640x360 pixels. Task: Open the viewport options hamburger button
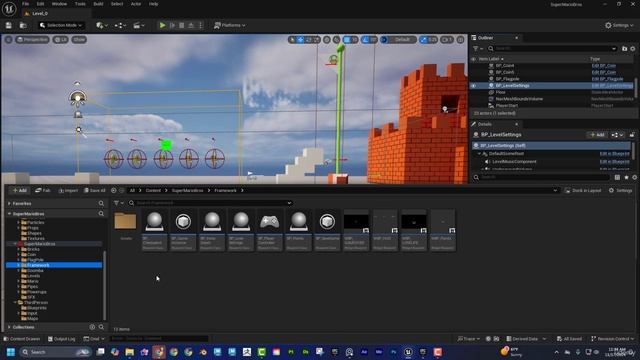(9, 40)
